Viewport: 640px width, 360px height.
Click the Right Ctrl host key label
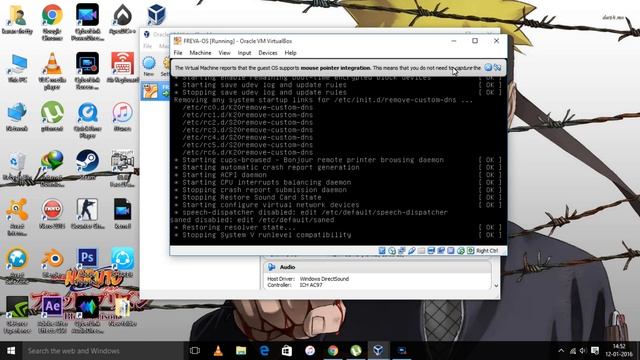[x=487, y=251]
